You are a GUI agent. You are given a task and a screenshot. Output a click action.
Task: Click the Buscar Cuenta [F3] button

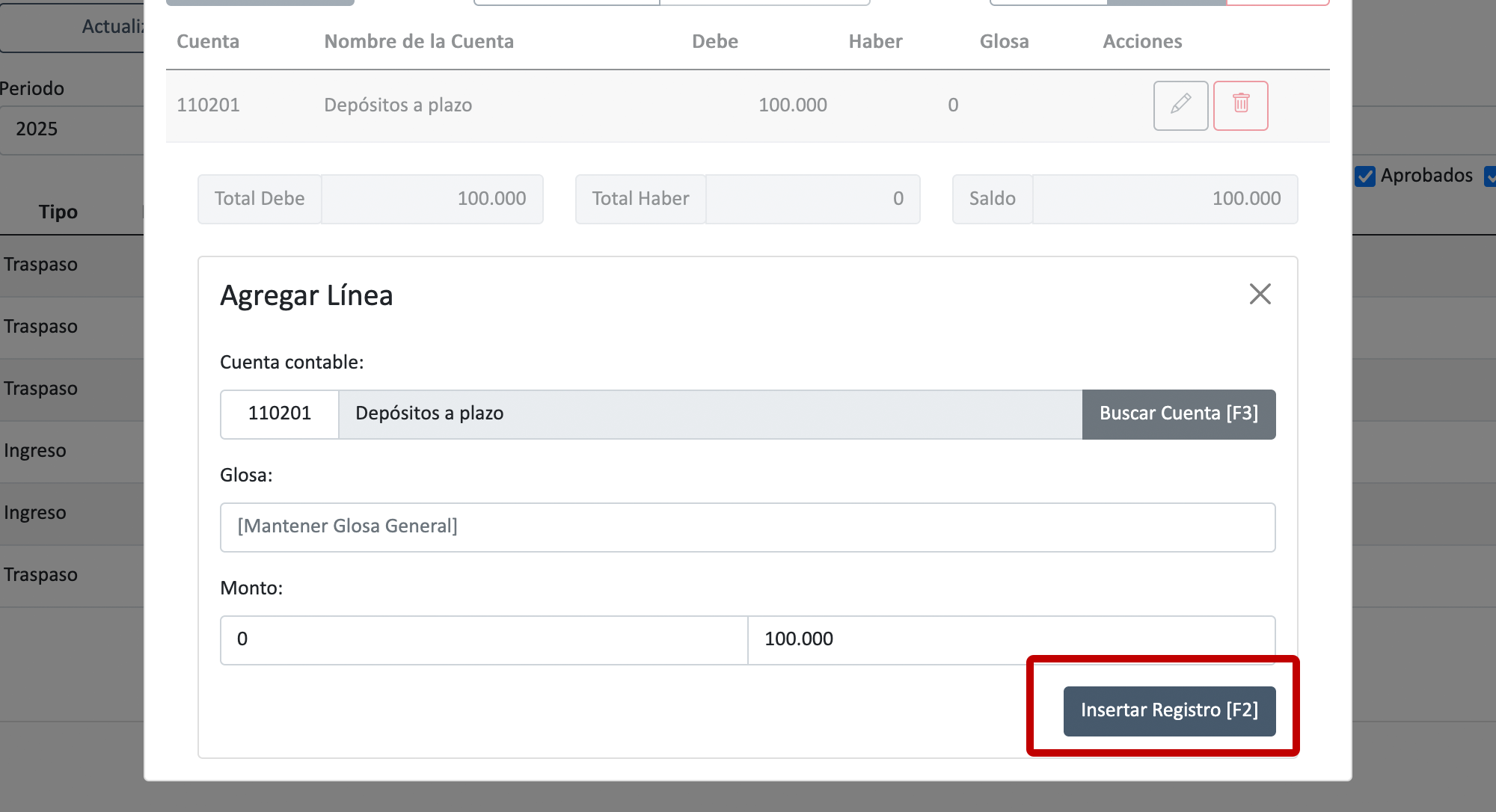tap(1178, 413)
